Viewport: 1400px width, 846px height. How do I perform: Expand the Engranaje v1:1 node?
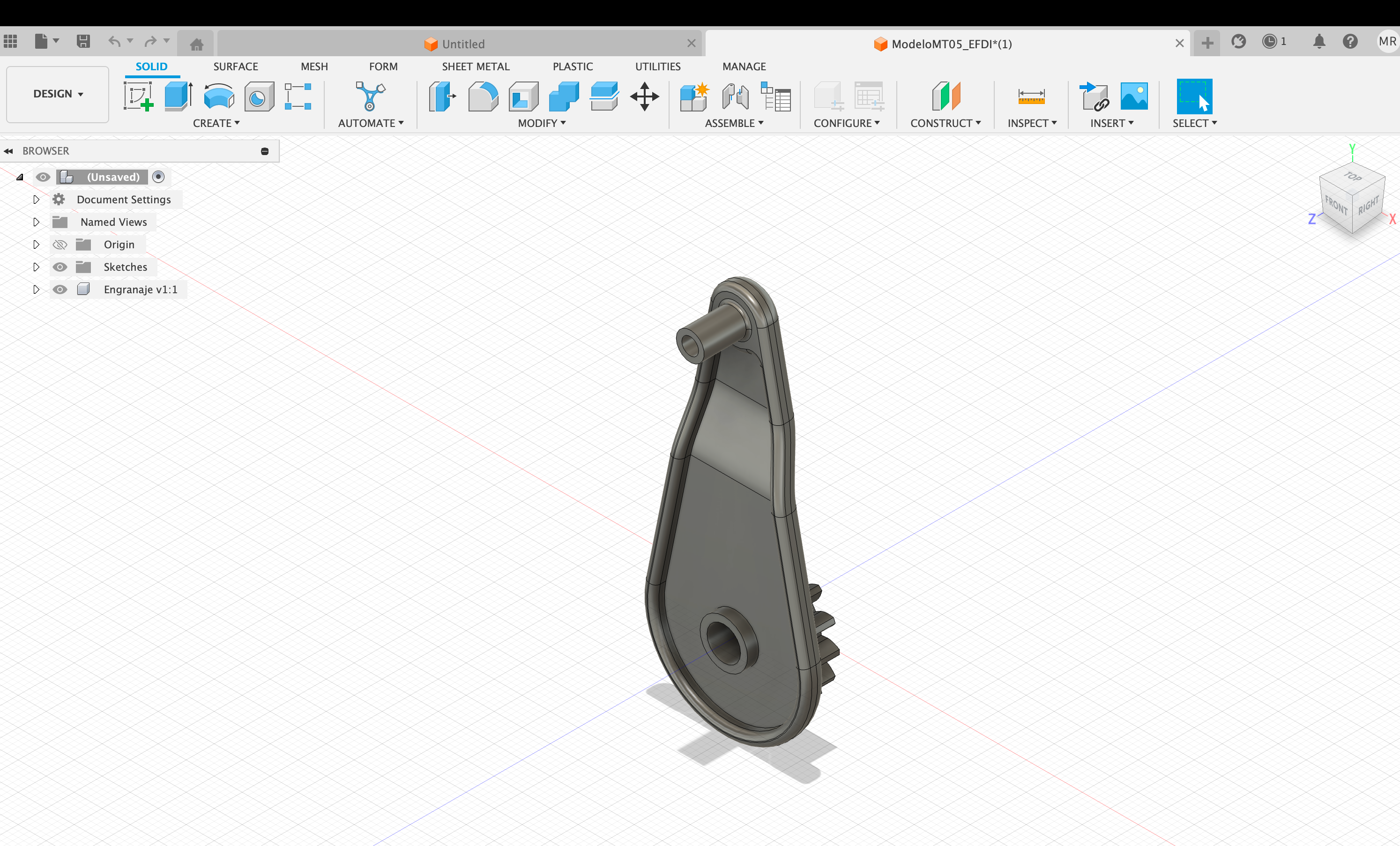click(x=36, y=289)
